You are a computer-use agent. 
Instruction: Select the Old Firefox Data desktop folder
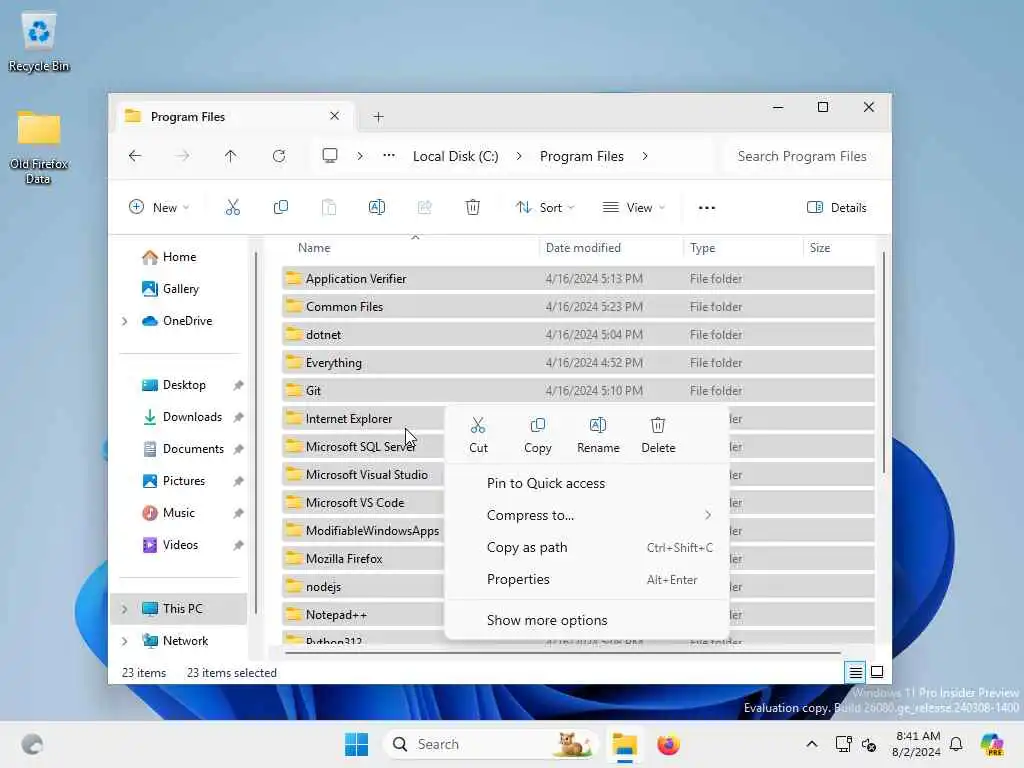coord(39,147)
